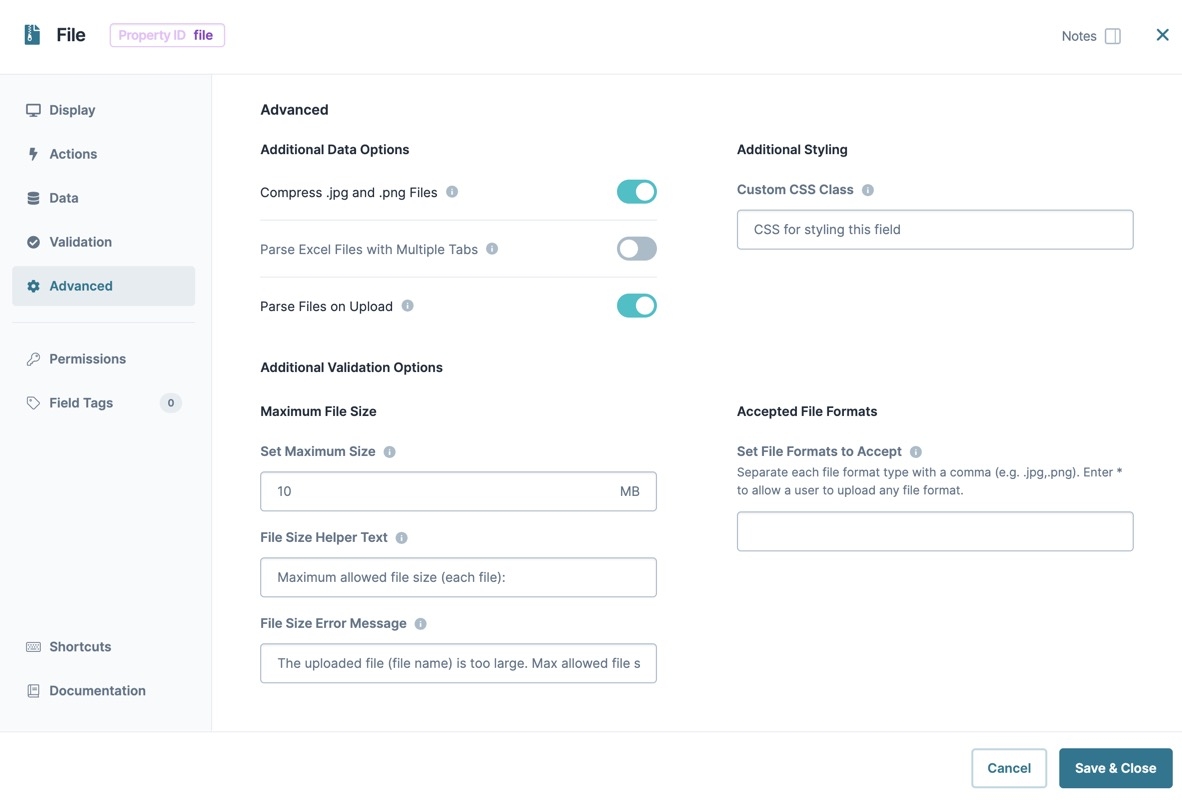Click info icon beside Compress .jpg and .png Files
Viewport: 1182px width, 803px height.
pyautogui.click(x=452, y=192)
